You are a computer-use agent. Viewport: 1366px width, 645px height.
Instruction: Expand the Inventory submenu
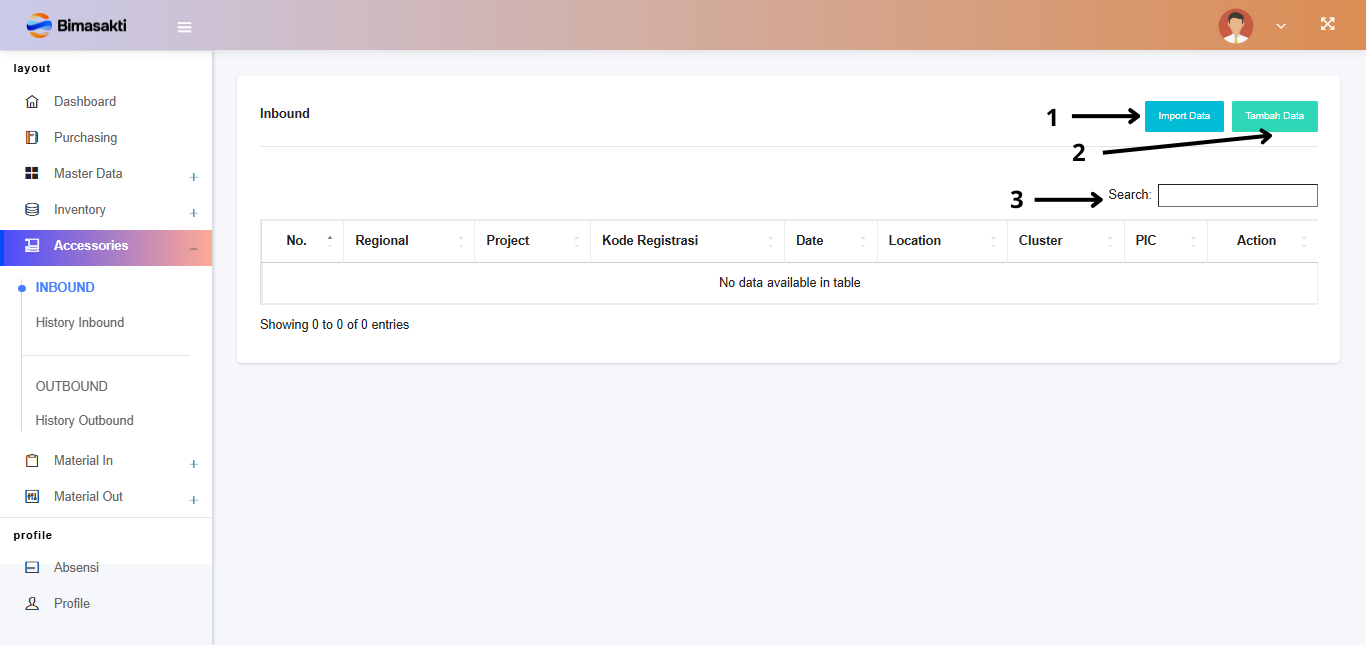coord(193,213)
